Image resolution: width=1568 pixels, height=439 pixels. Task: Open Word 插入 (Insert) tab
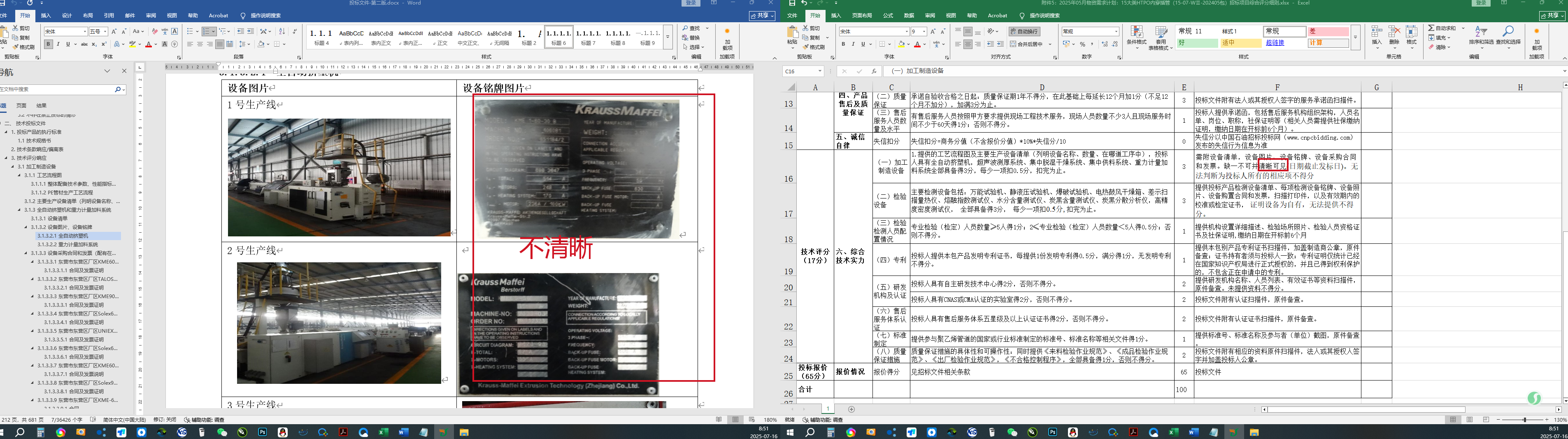(x=46, y=15)
